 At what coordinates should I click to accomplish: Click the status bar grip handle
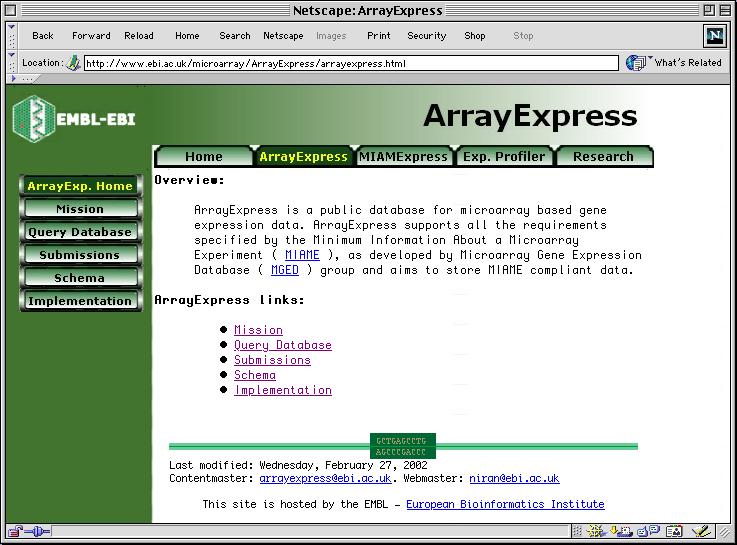point(577,531)
